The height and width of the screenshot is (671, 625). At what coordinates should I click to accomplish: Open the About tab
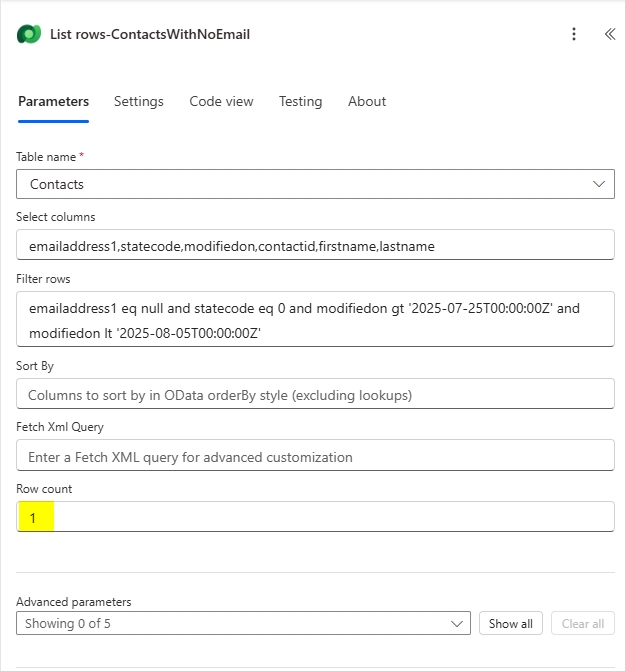367,101
